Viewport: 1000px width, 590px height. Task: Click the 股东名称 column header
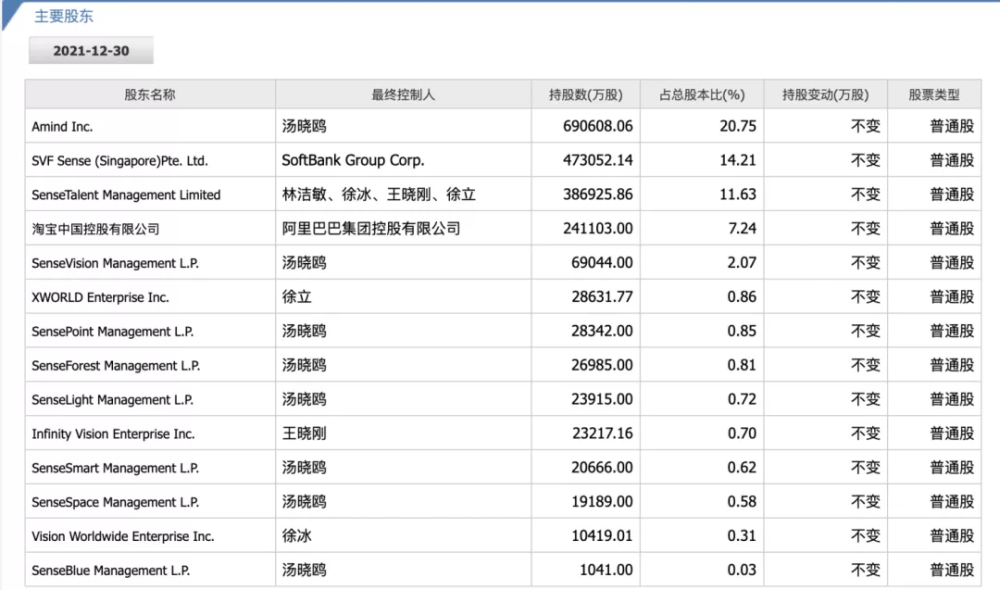(x=150, y=94)
